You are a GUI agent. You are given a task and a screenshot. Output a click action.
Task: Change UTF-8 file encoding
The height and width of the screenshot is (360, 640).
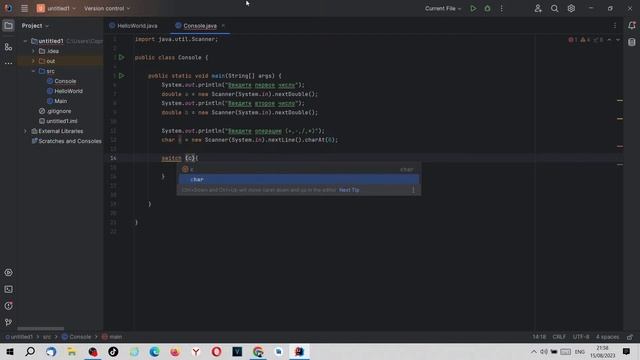(580, 337)
